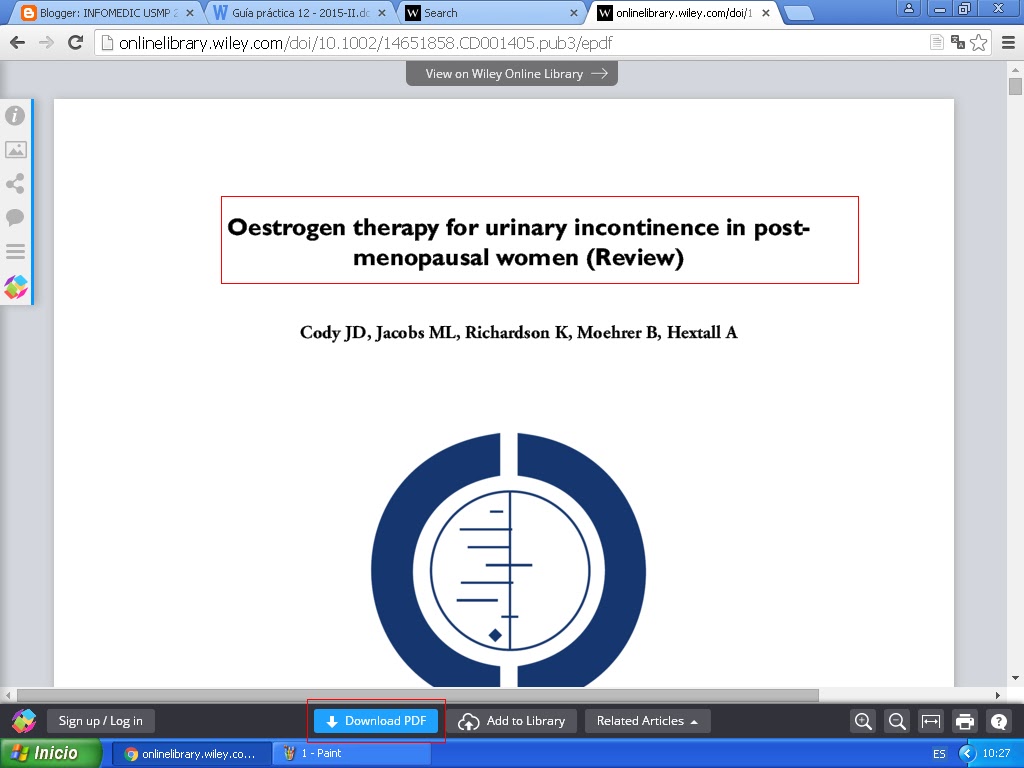Click the authors line Cody JD, Jacobs ML
This screenshot has height=768, width=1024.
(519, 332)
